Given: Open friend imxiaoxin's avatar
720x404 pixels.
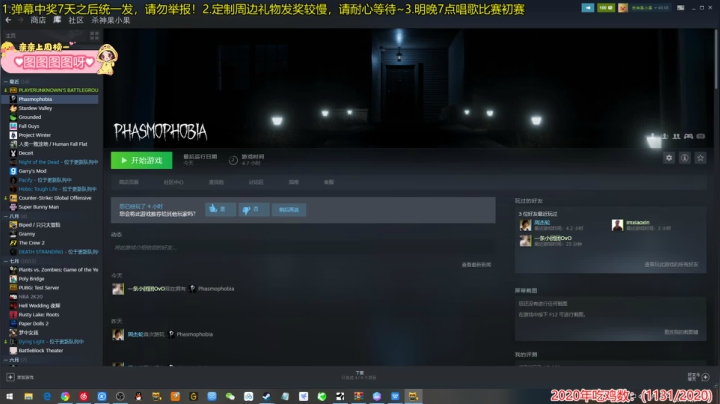Looking at the screenshot, I should pyautogui.click(x=617, y=225).
